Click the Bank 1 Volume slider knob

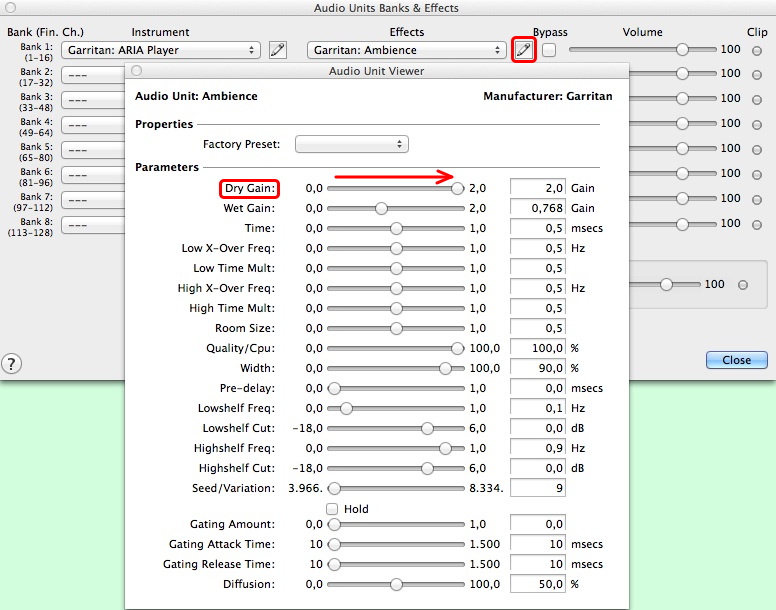point(682,50)
